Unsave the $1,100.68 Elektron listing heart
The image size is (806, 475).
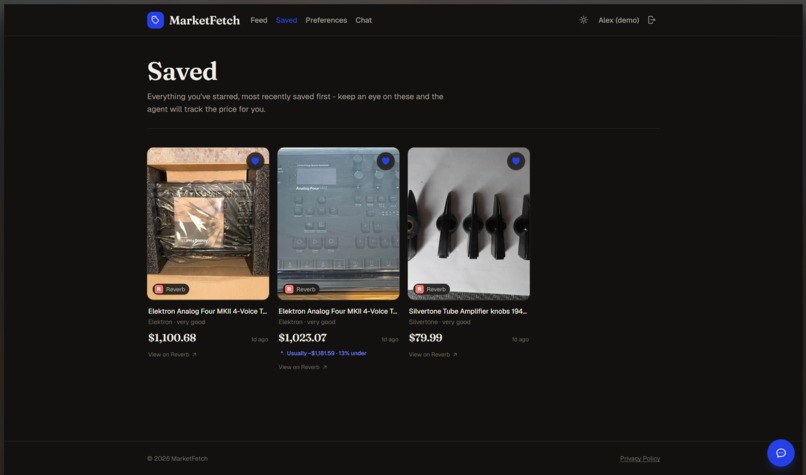[x=255, y=161]
